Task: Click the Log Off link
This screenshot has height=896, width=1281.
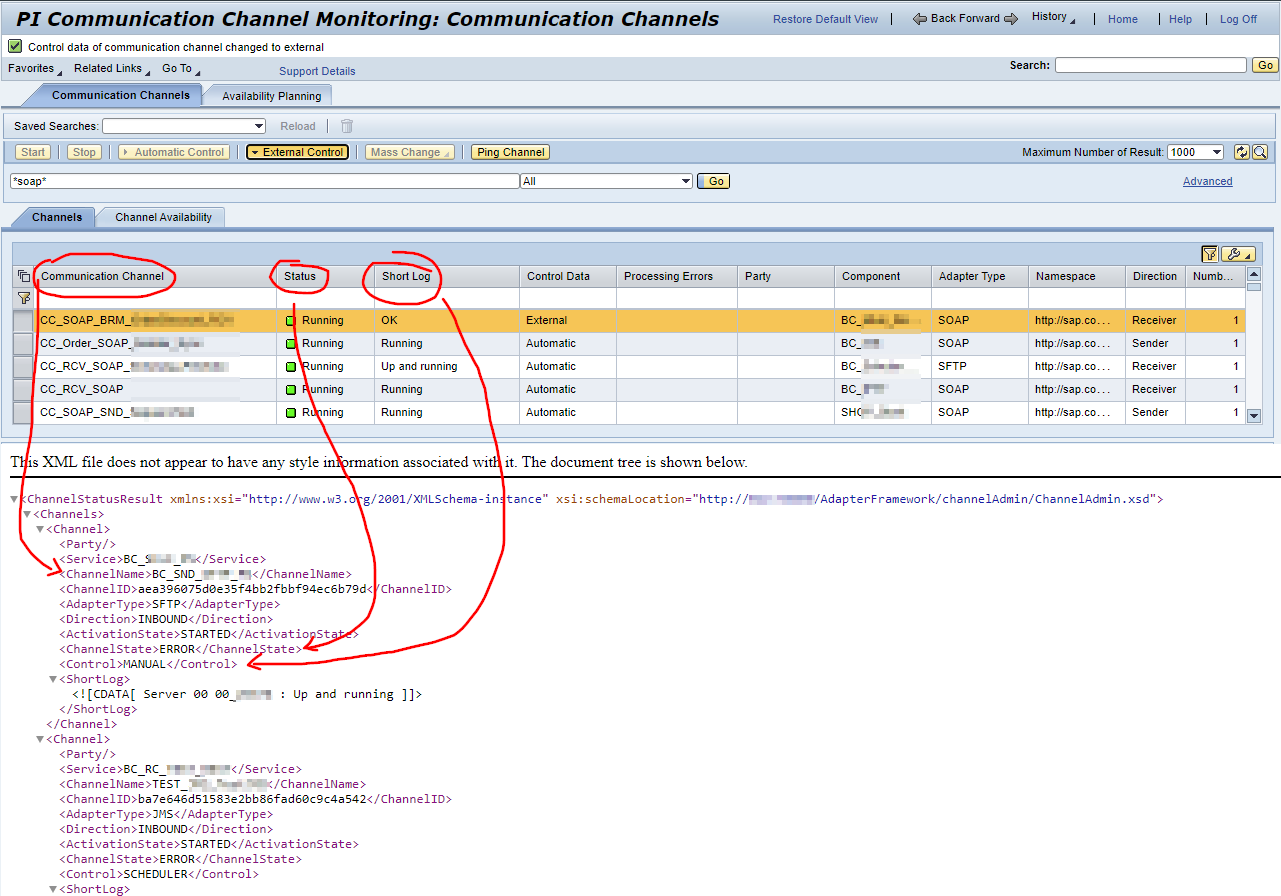Action: [1238, 19]
